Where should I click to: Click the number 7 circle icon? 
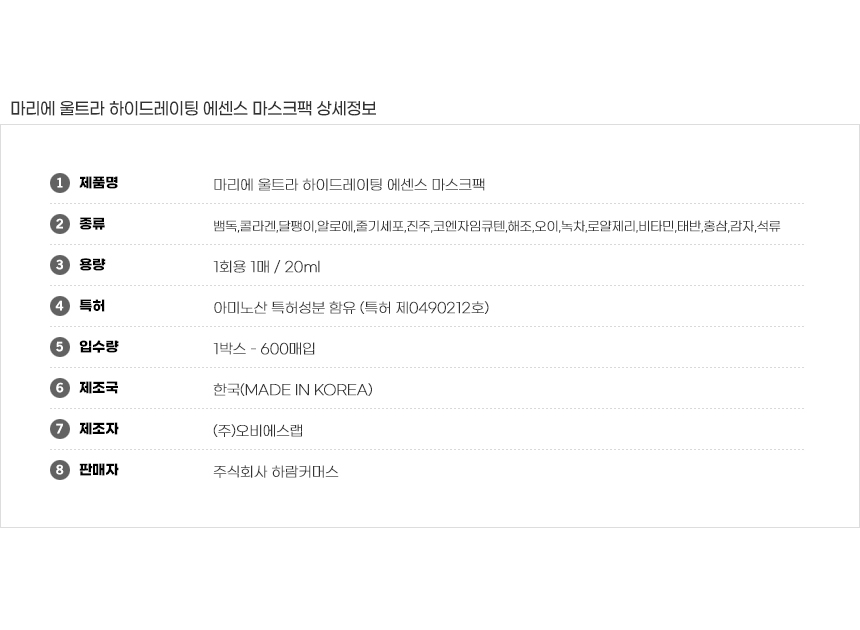pos(60,429)
